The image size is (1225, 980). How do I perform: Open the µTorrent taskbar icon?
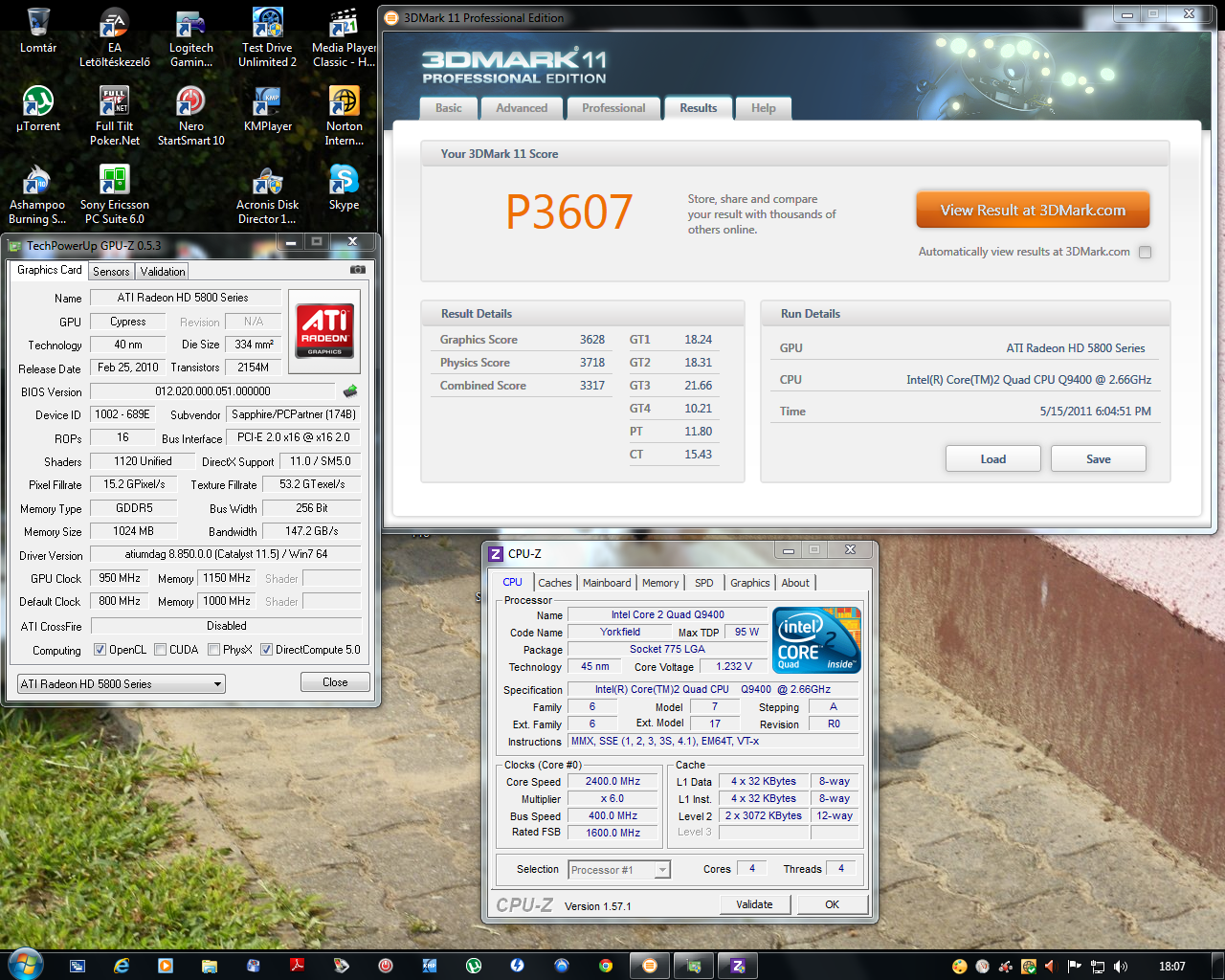click(474, 966)
